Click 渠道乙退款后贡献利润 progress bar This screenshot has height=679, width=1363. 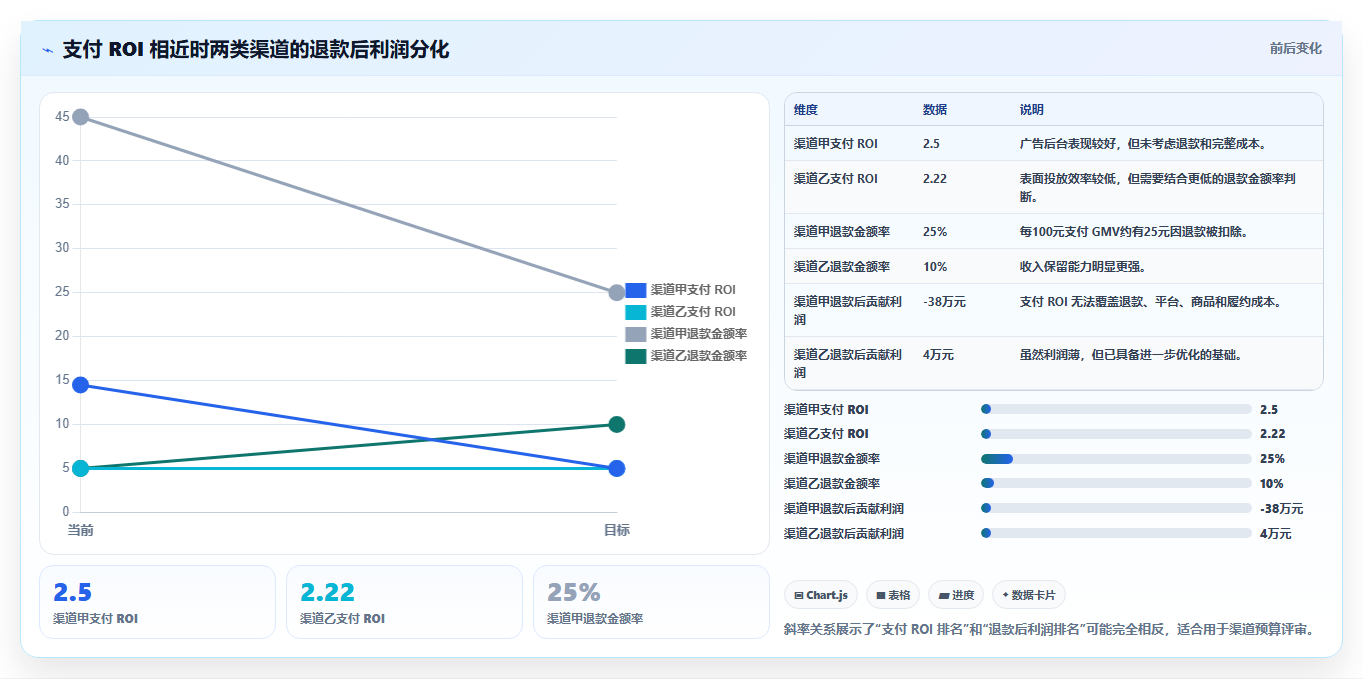coord(1116,533)
